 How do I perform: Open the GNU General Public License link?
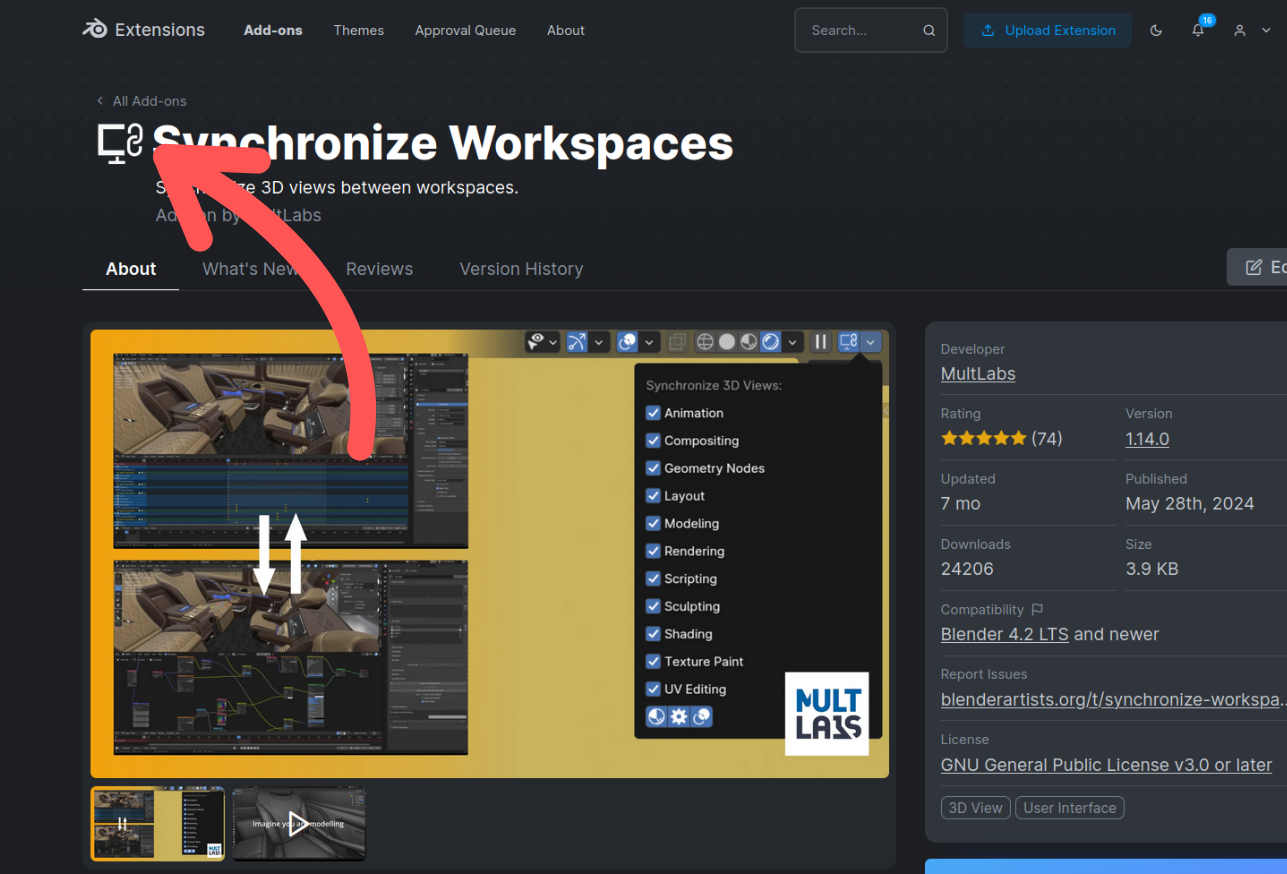pyautogui.click(x=1106, y=765)
